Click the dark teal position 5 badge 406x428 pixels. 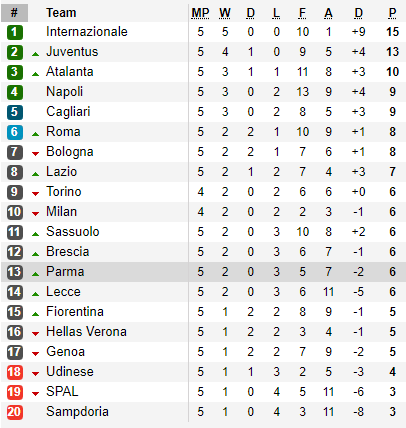tap(15, 112)
